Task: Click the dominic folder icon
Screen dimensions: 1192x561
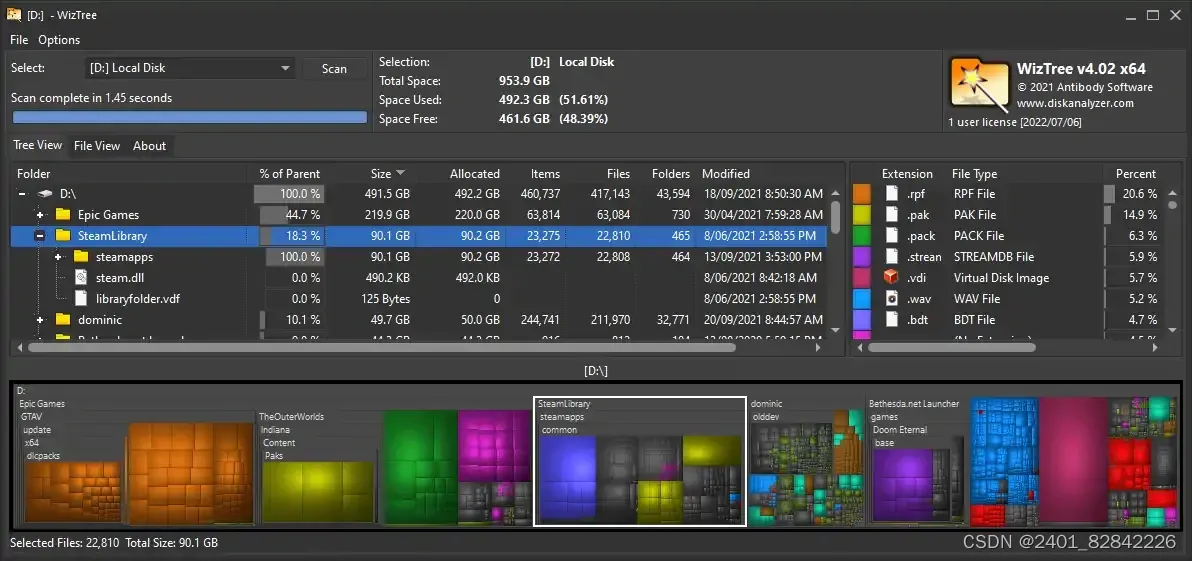Action: pyautogui.click(x=63, y=320)
